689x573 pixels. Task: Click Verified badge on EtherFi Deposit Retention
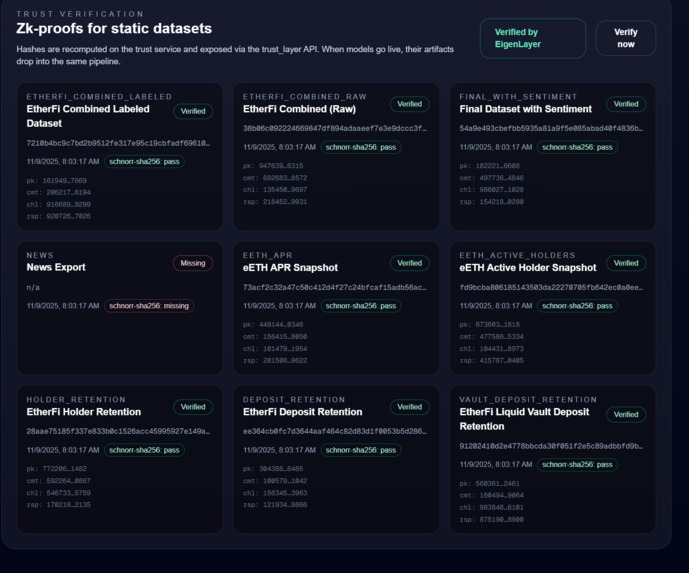coord(410,407)
